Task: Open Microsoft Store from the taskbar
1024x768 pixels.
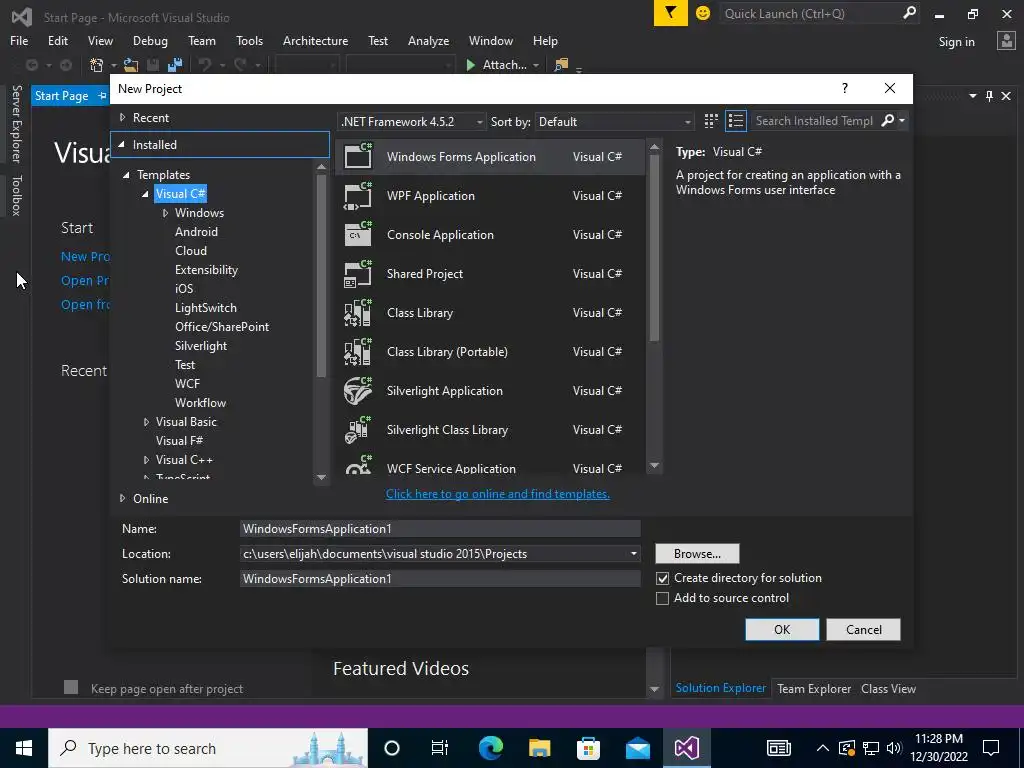Action: [588, 748]
